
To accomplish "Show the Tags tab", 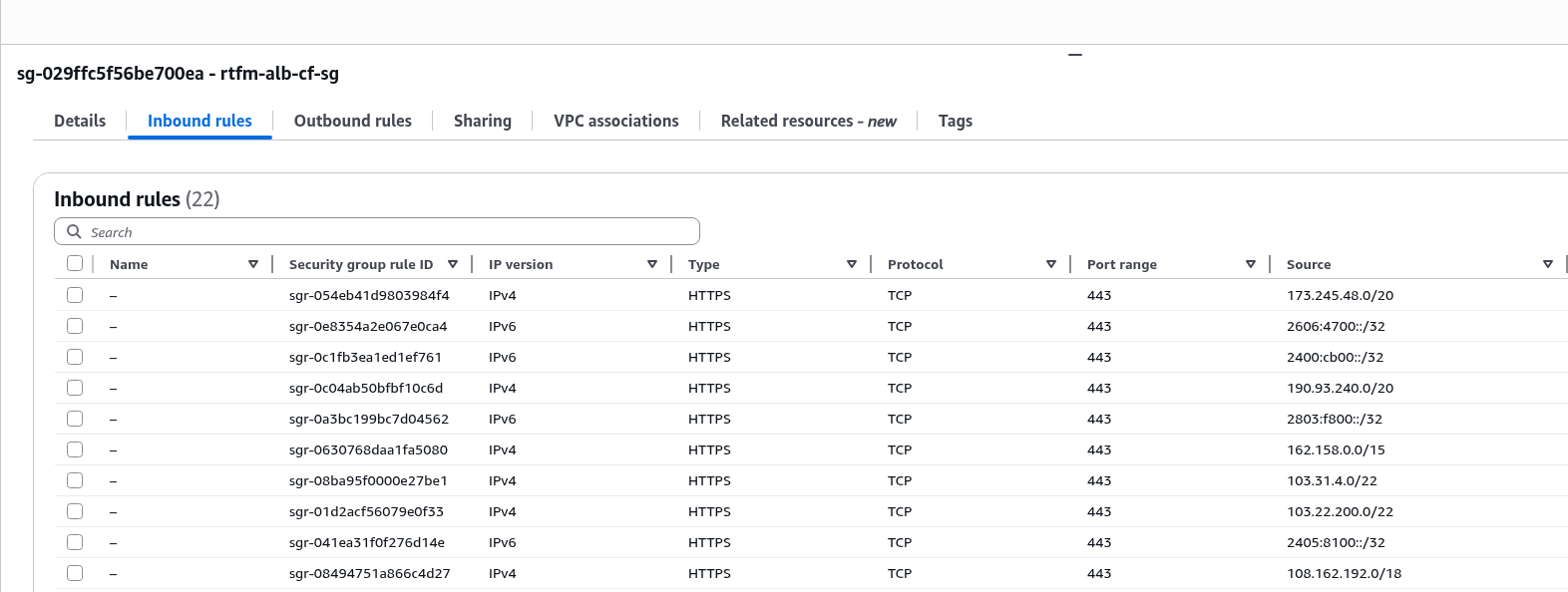I will pos(955,121).
